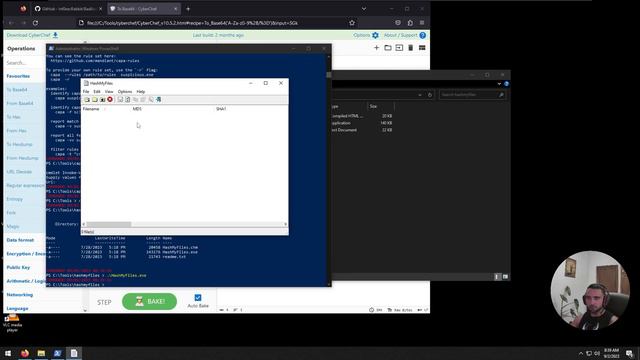Select To Hex operation in Favourites
This screenshot has width=640, height=360.
[13, 117]
